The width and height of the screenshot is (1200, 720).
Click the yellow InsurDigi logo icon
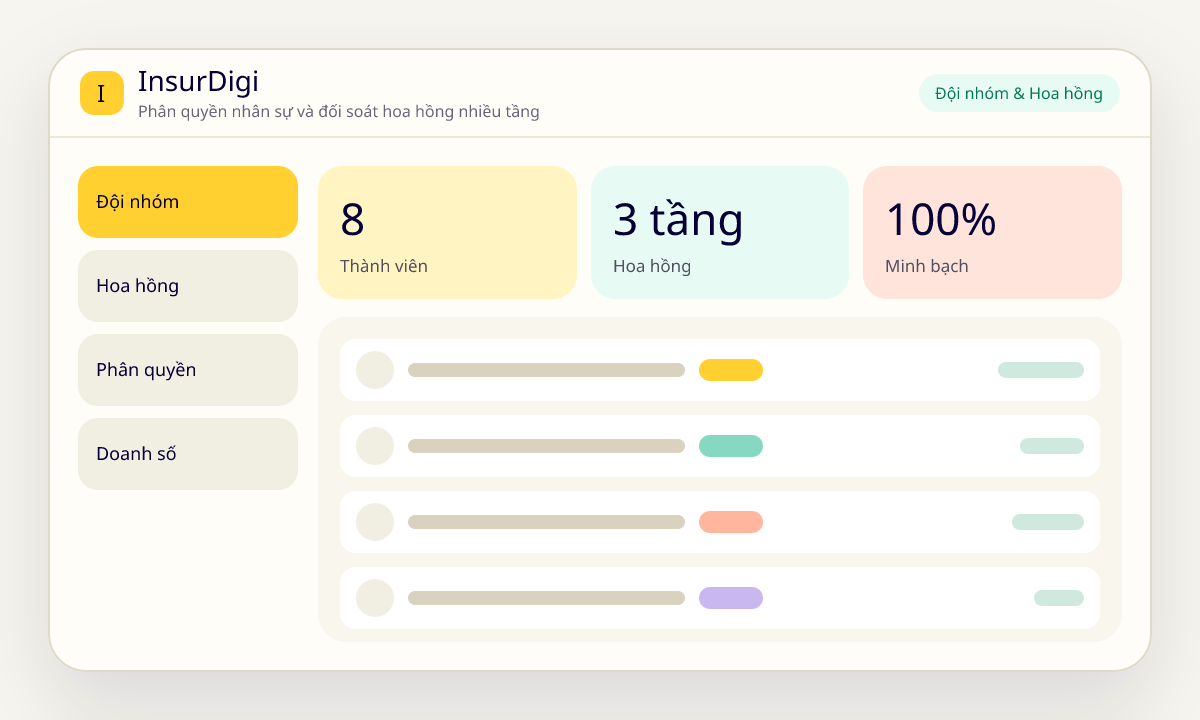point(102,93)
